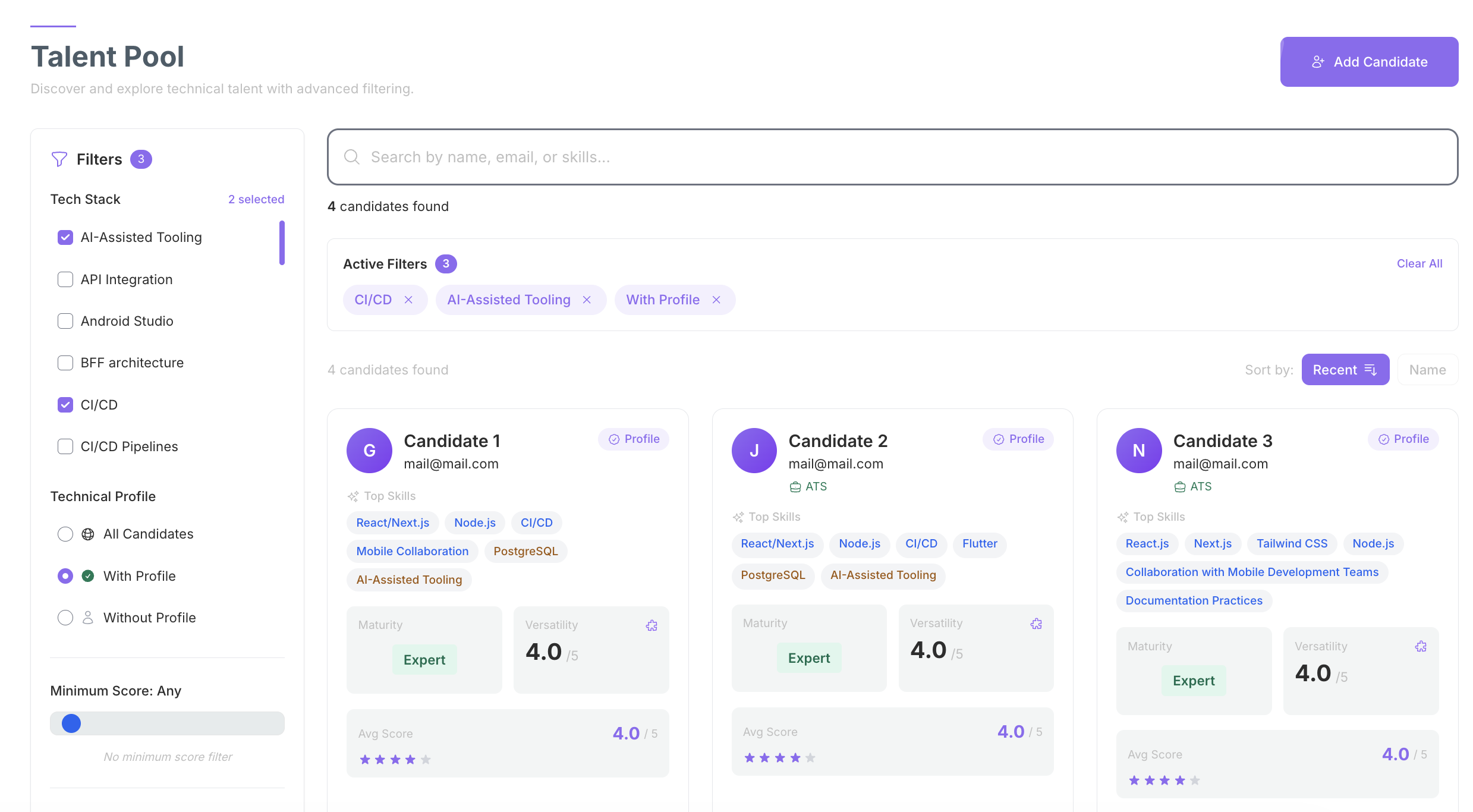1473x812 pixels.
Task: Select the All Candidates radio button
Action: 65,534
